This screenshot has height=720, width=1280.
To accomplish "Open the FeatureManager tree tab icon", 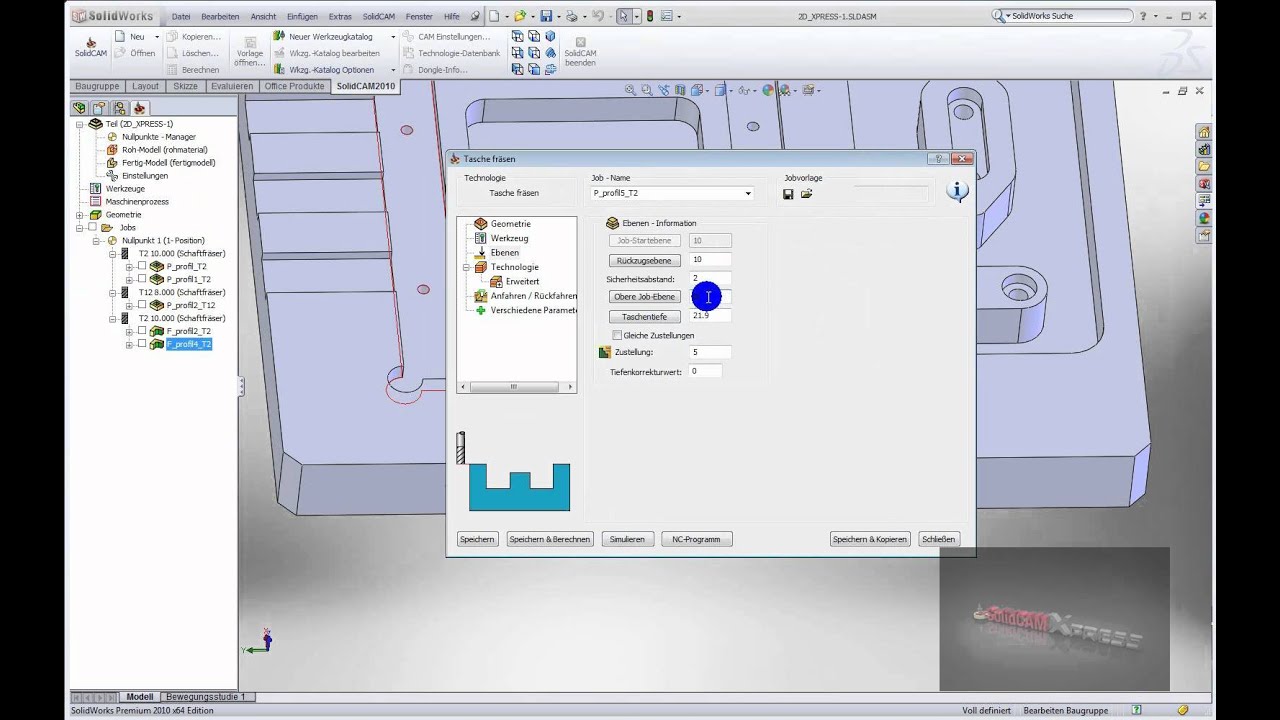I will 80,108.
